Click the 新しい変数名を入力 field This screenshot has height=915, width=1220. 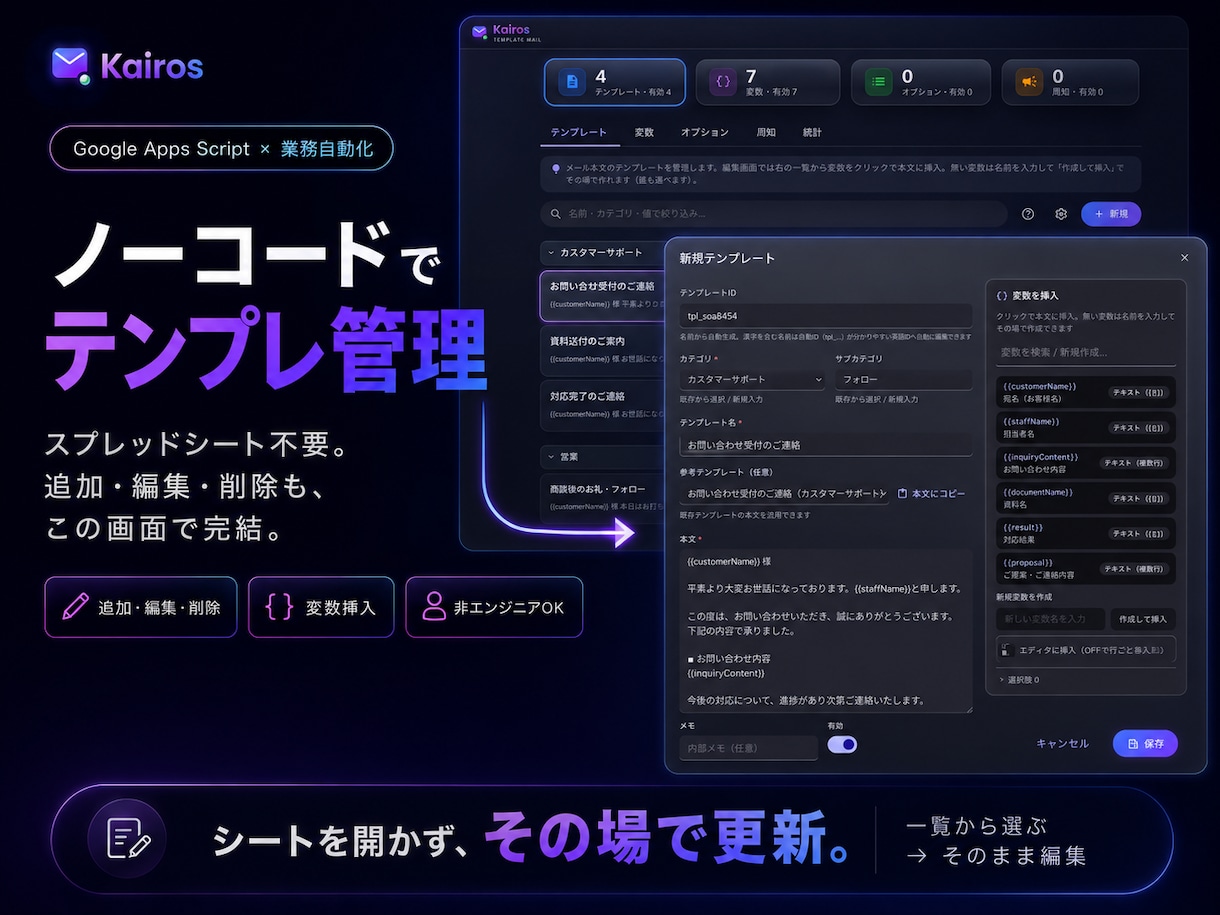click(x=1050, y=620)
